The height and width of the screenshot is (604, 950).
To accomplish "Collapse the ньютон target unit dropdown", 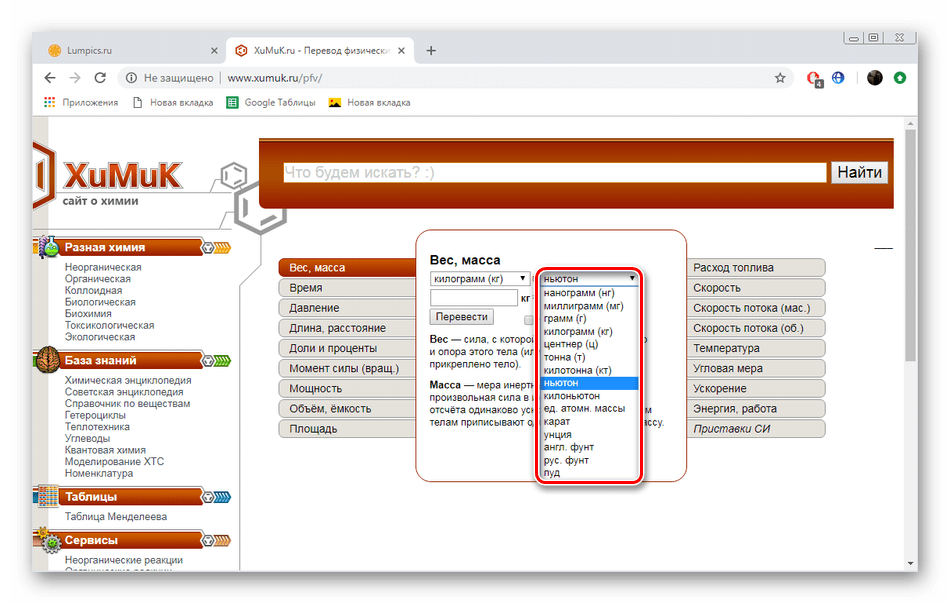I will point(589,279).
